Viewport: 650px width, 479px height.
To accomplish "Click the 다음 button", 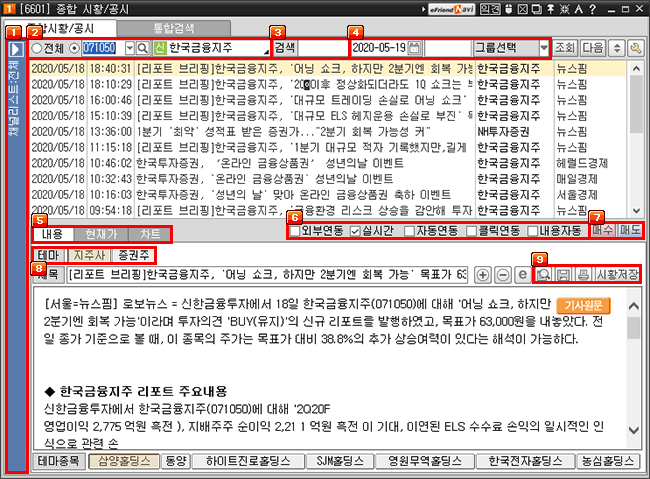I will click(592, 48).
